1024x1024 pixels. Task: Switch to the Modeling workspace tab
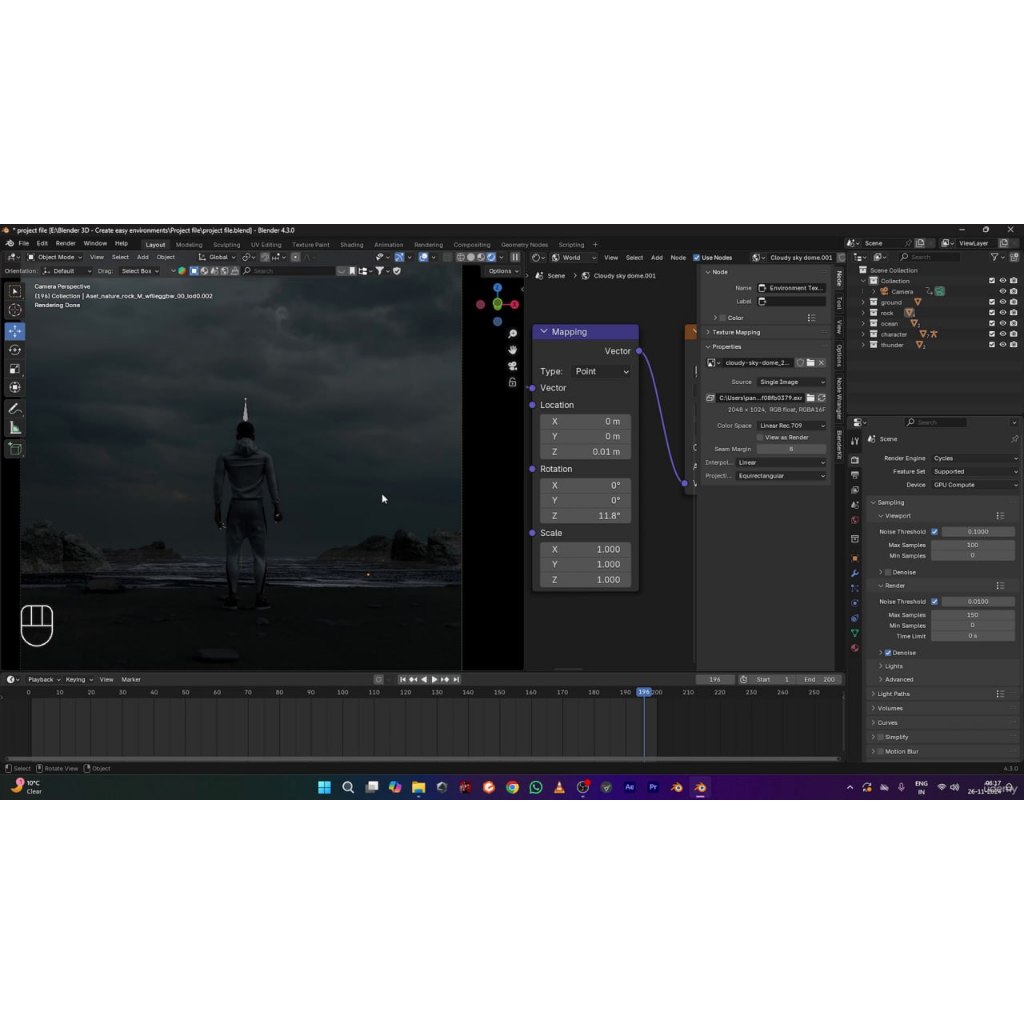[x=189, y=245]
